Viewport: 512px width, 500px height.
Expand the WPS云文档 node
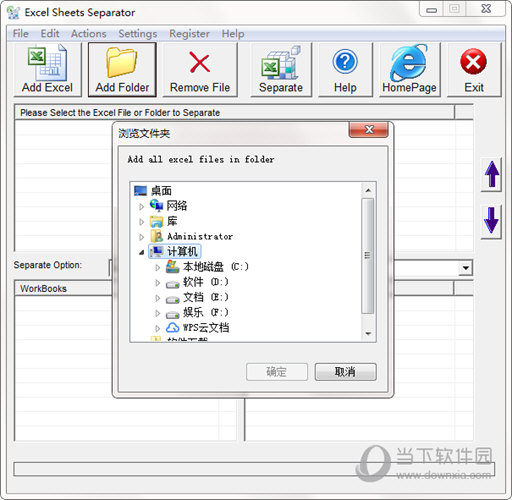coord(157,328)
